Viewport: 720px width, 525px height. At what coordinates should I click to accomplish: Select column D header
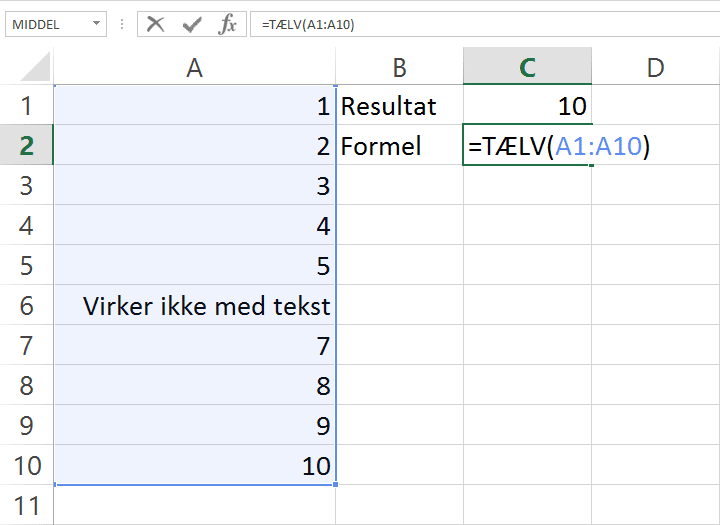point(655,67)
